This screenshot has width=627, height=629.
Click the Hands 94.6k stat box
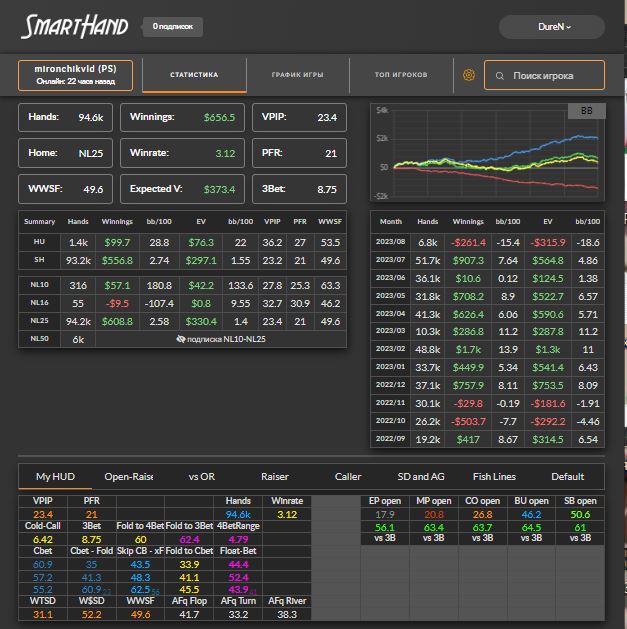65,117
